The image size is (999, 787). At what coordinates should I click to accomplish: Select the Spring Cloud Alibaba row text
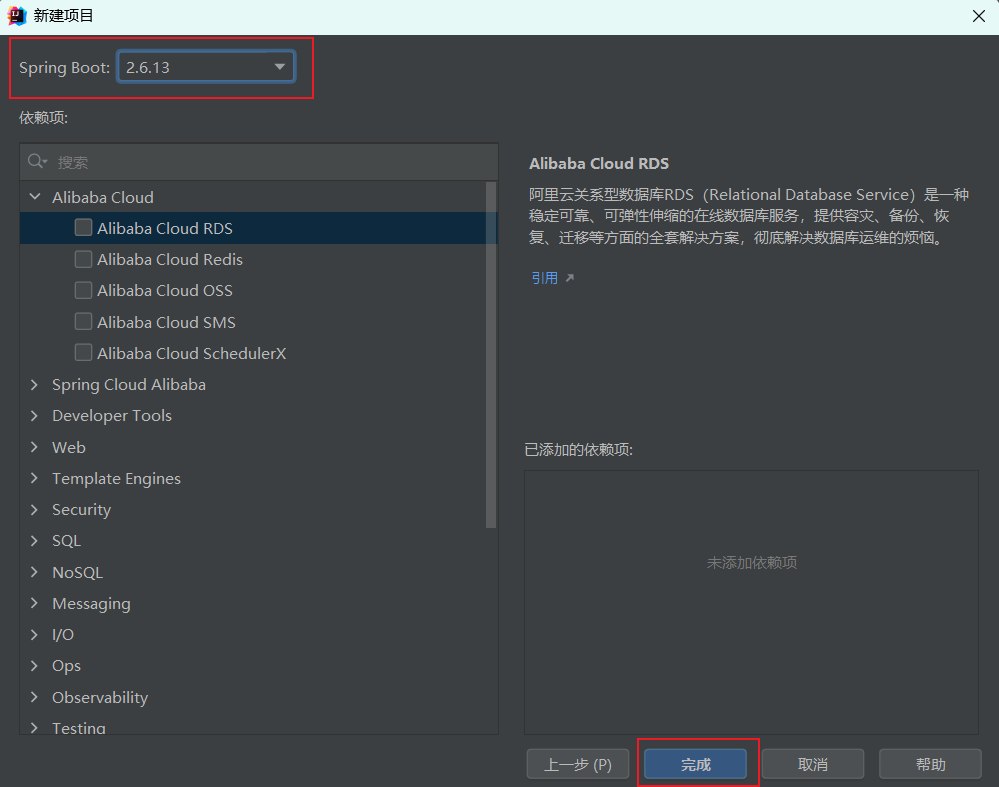coord(129,384)
